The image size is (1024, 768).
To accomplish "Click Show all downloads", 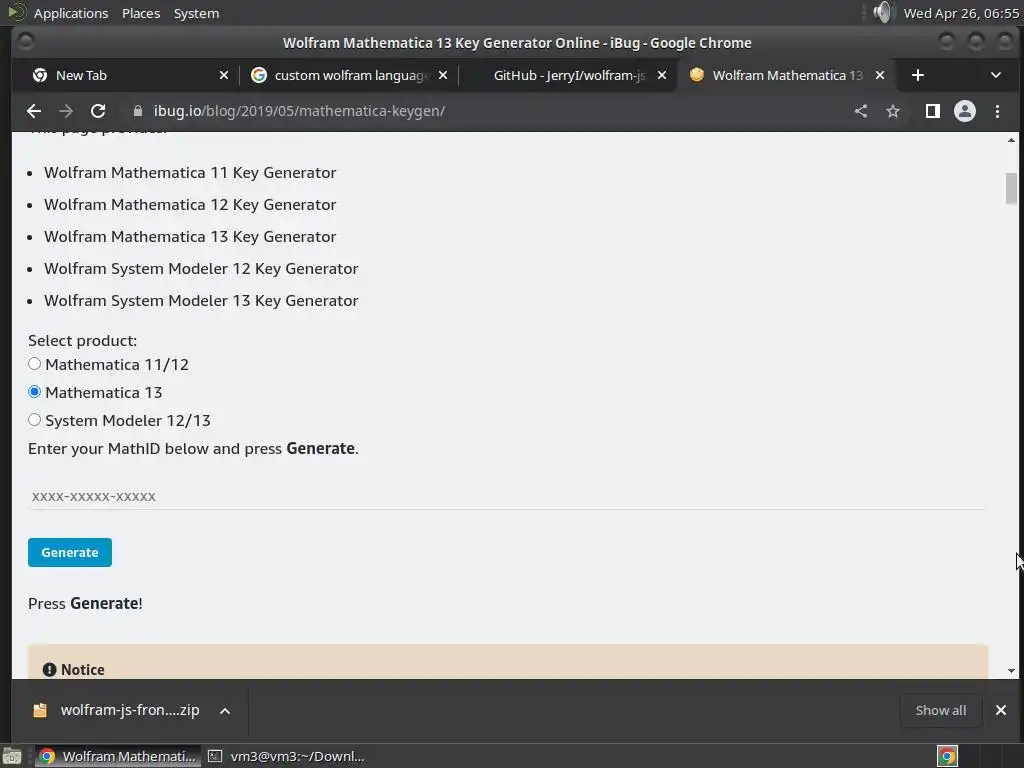I will pyautogui.click(x=940, y=711).
